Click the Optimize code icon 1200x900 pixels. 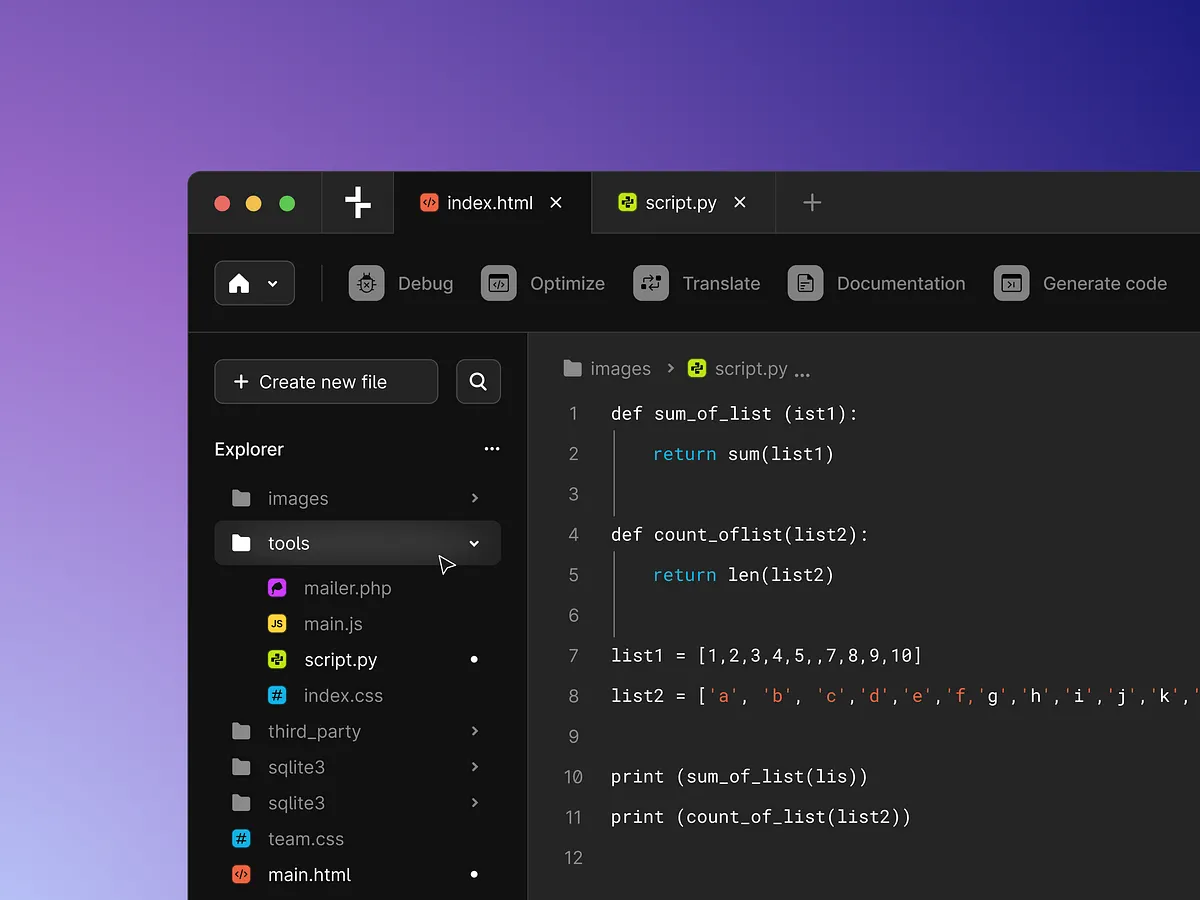tap(498, 283)
